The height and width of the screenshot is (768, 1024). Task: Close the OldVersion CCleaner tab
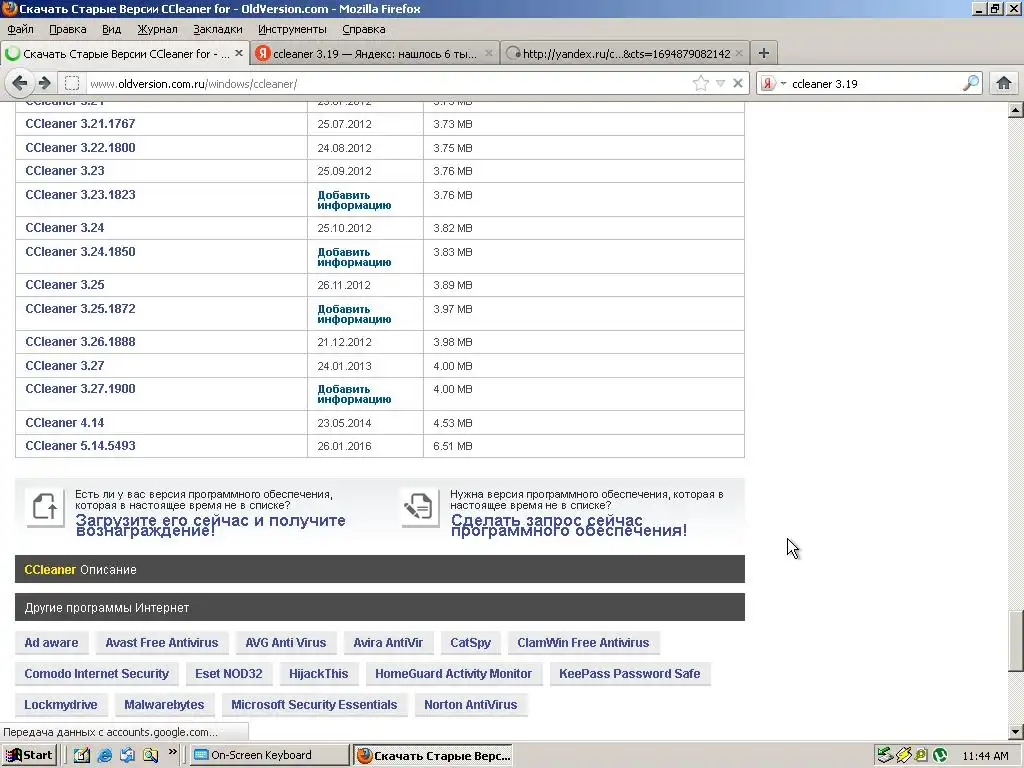239,54
